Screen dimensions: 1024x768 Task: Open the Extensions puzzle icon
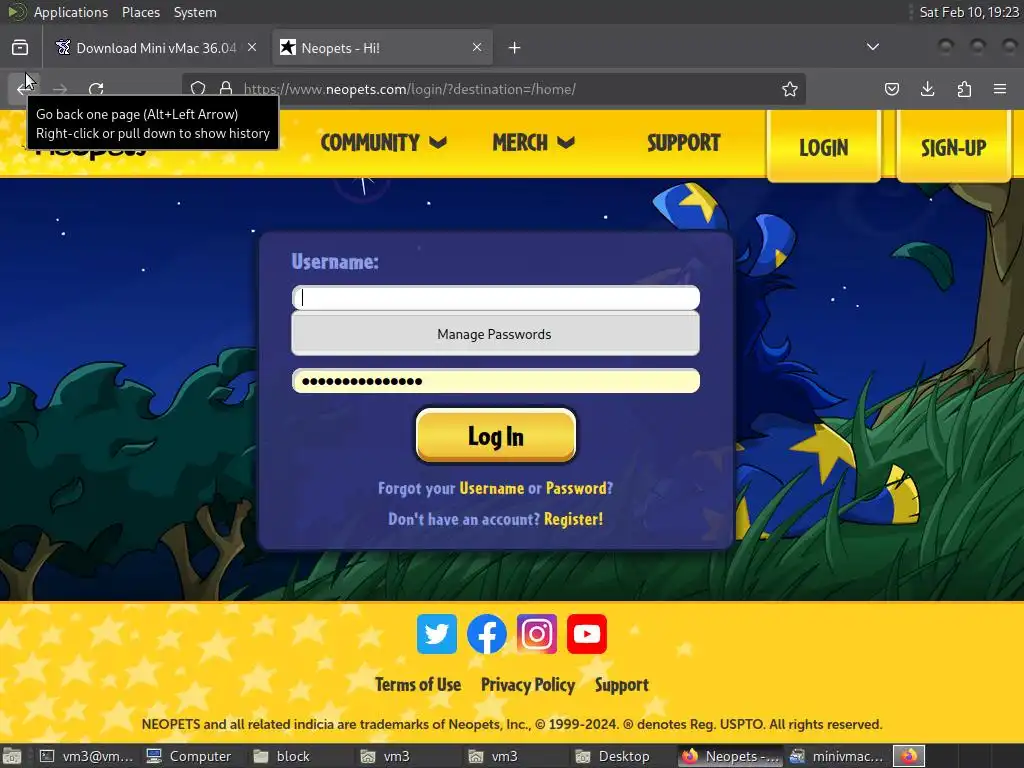[964, 89]
